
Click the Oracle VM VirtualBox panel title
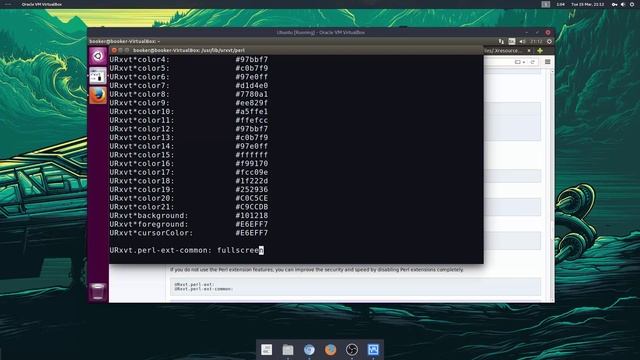pyautogui.click(x=42, y=4)
